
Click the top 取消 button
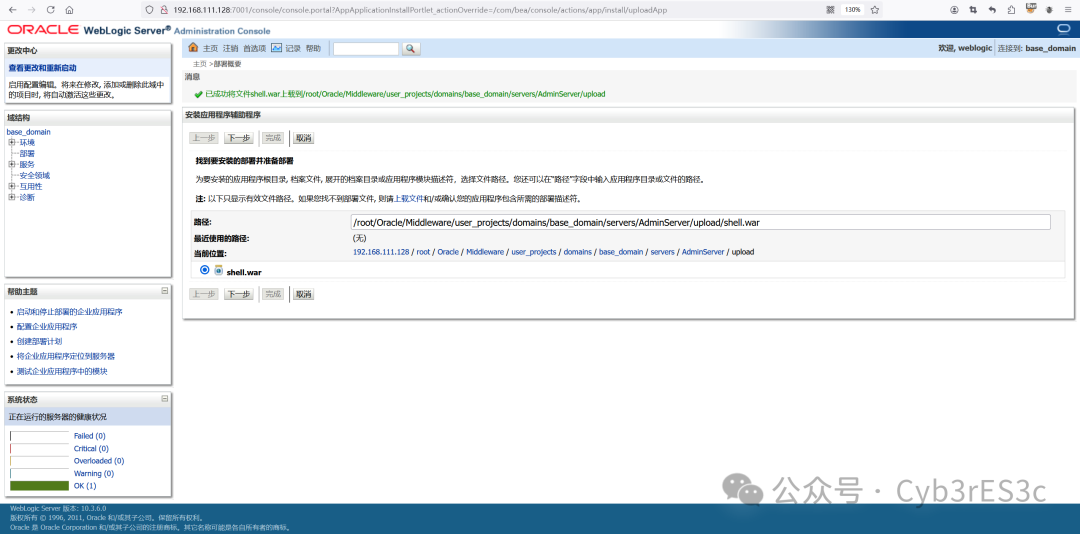tap(304, 138)
